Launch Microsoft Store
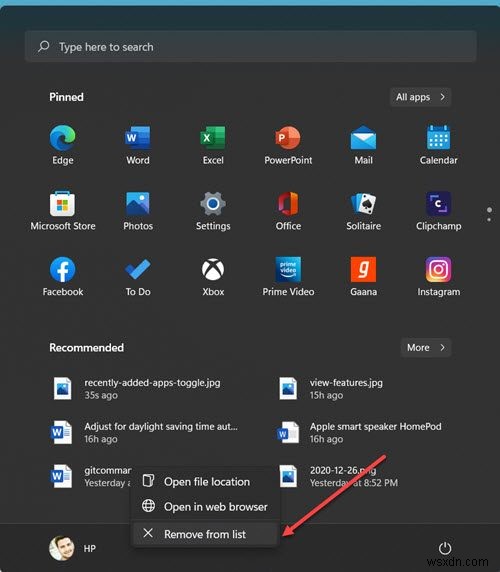 pyautogui.click(x=63, y=210)
